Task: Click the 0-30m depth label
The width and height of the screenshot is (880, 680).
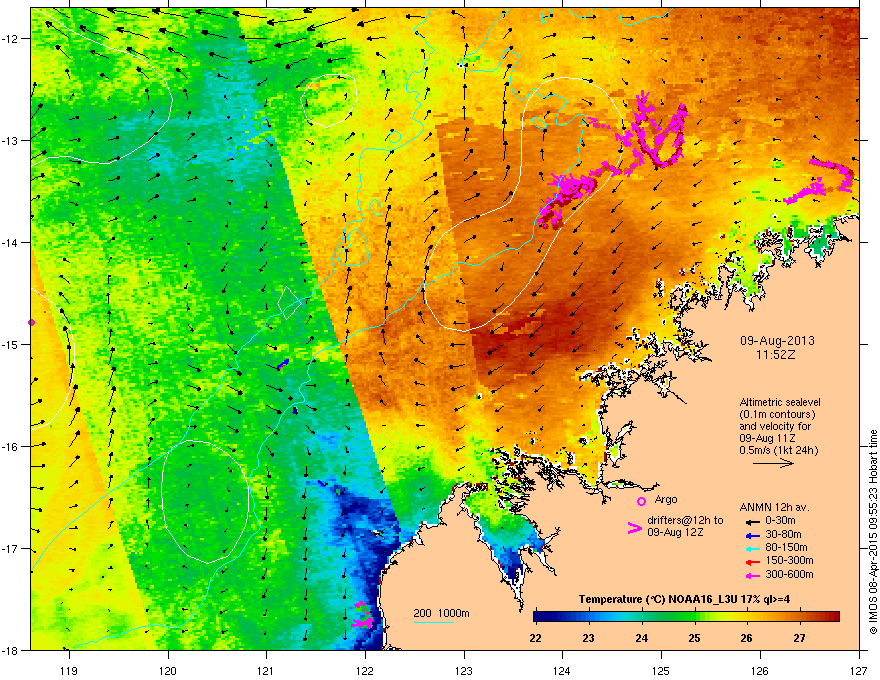Action: pyautogui.click(x=780, y=521)
